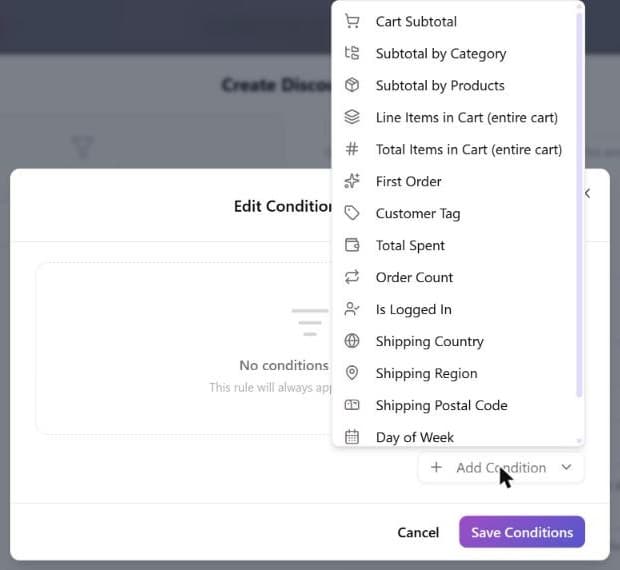Cancel editing conditions
Screen dimensions: 620x570
point(418,532)
